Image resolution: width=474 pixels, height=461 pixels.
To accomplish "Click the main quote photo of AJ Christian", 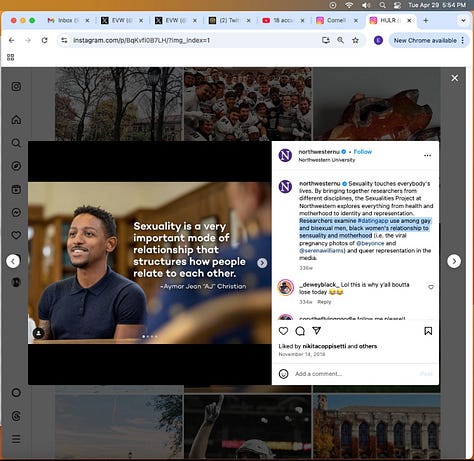I will click(150, 263).
